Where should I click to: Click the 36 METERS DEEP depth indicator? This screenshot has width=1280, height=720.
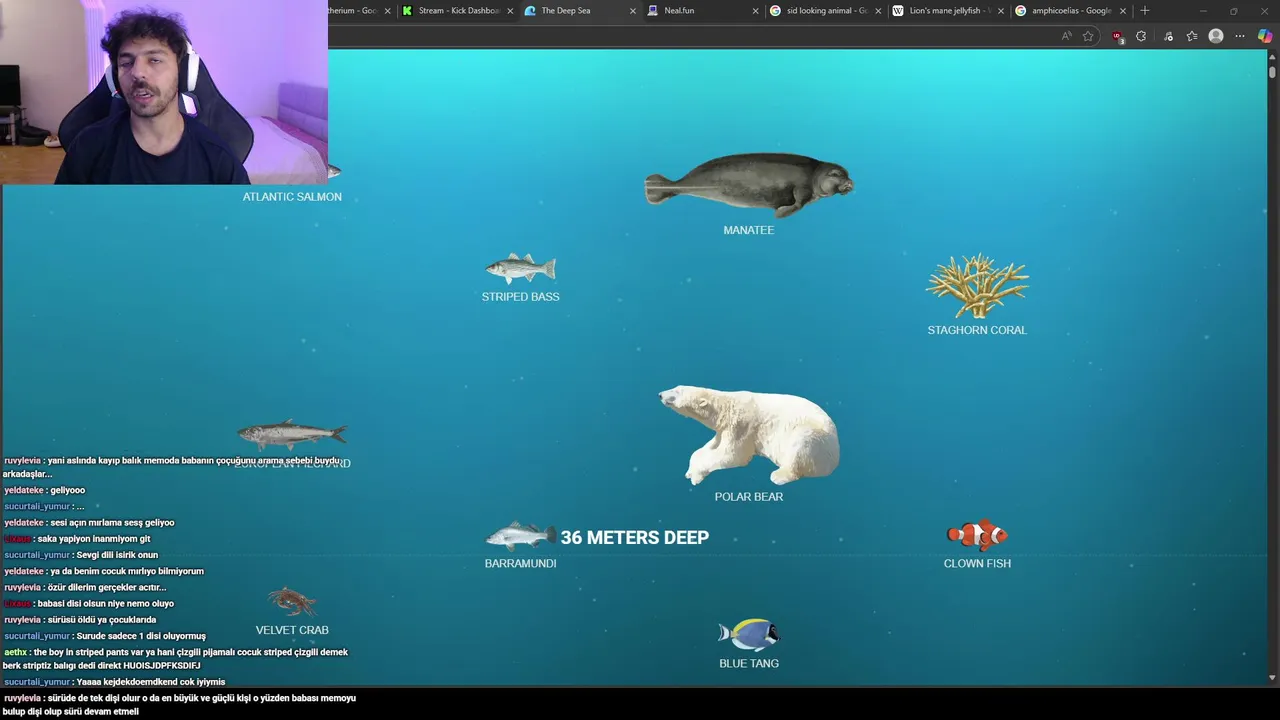pyautogui.click(x=634, y=538)
